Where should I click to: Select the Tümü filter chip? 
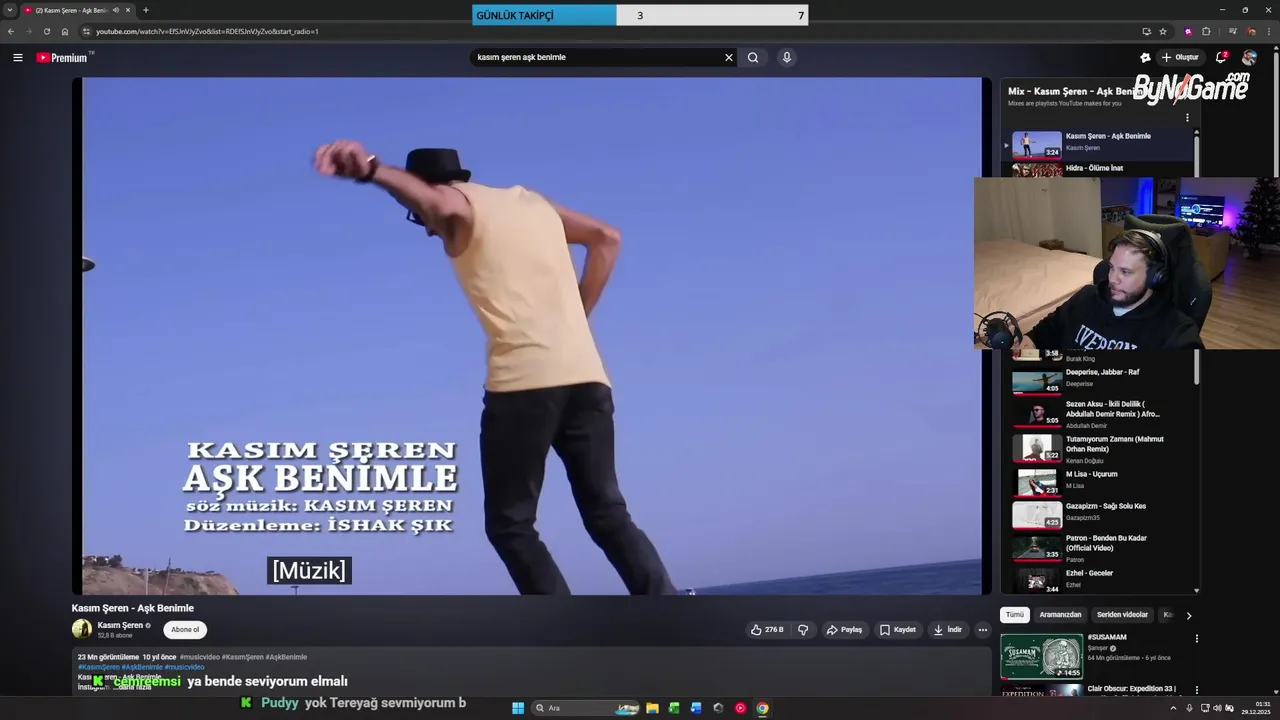pos(1015,615)
